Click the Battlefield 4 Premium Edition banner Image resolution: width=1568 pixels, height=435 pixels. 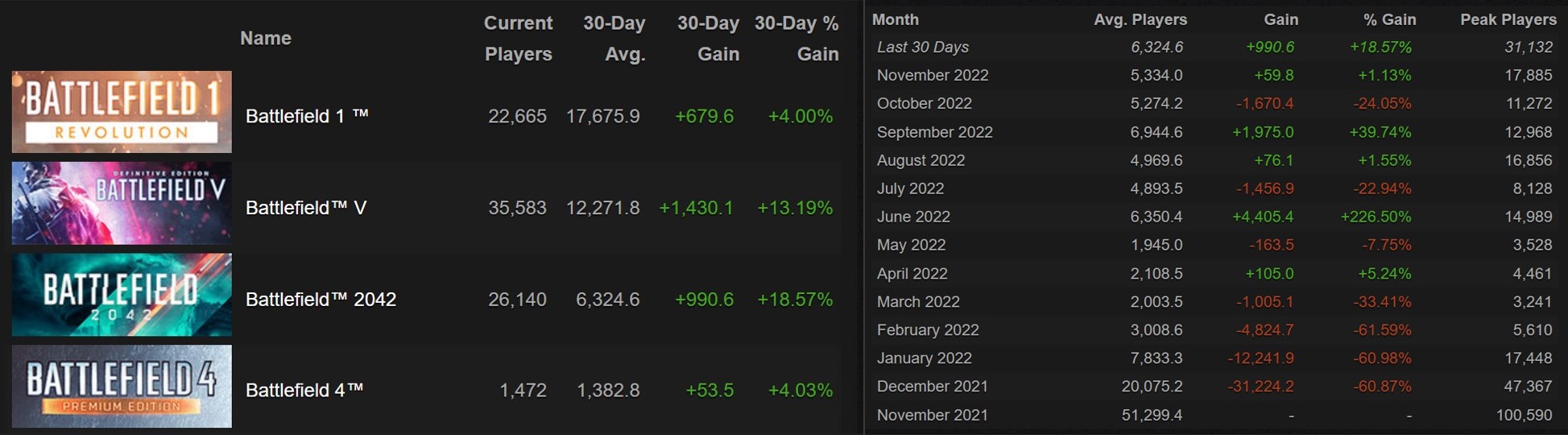tap(122, 386)
